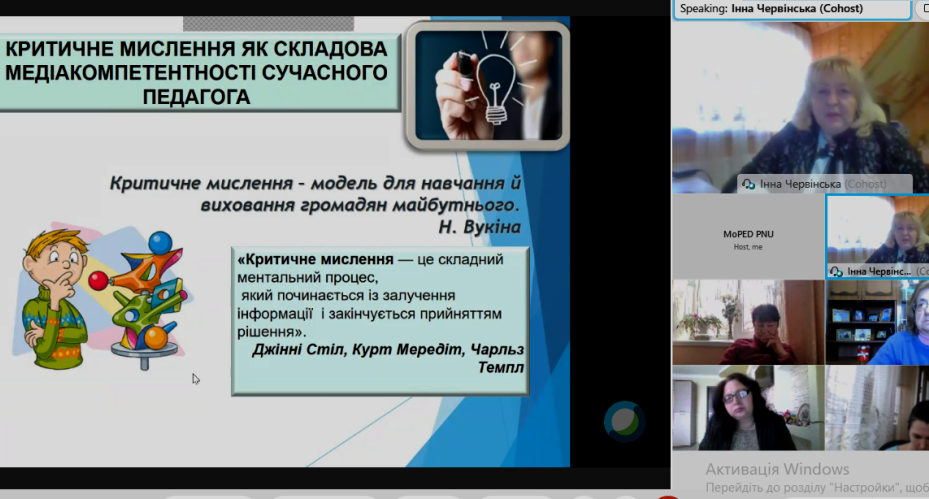Screen dimensions: 929x499
Task: Select participant in blue sweater video tile
Action: pos(877,322)
